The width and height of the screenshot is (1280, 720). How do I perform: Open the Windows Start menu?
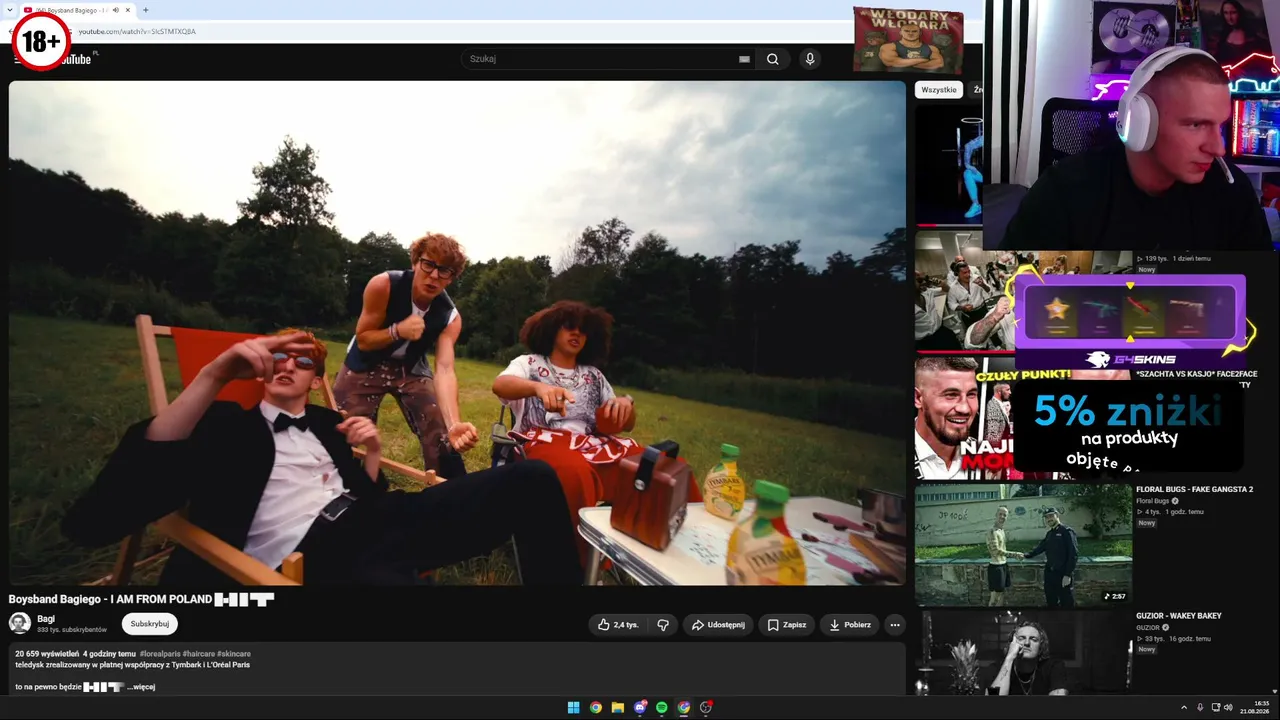click(x=574, y=707)
